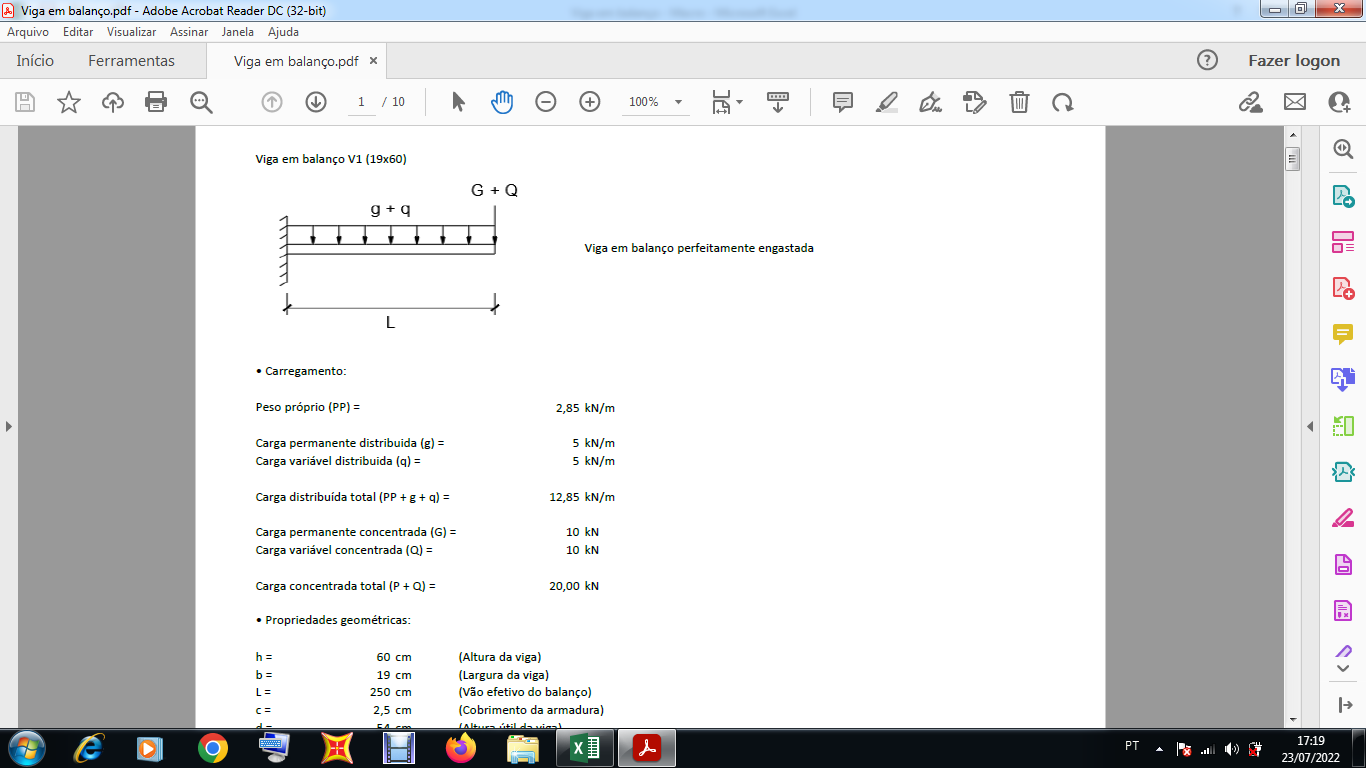Print the document with printer icon
Image resolution: width=1366 pixels, height=768 pixels.
[x=156, y=102]
